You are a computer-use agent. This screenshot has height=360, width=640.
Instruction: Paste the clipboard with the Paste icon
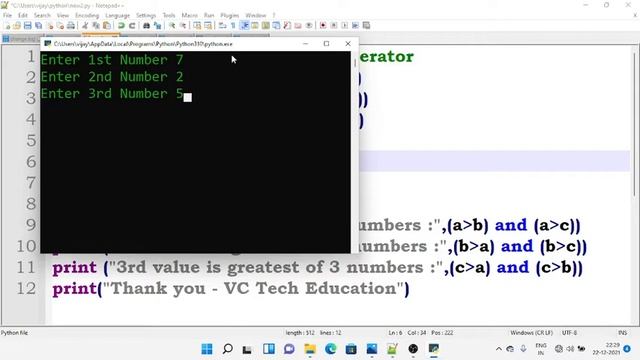(107, 26)
